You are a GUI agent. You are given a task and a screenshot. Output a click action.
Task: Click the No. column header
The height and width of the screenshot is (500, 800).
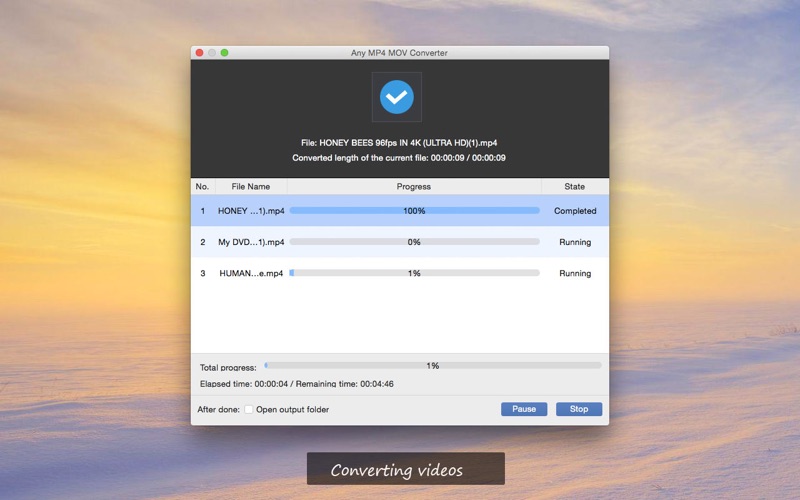[x=202, y=186]
